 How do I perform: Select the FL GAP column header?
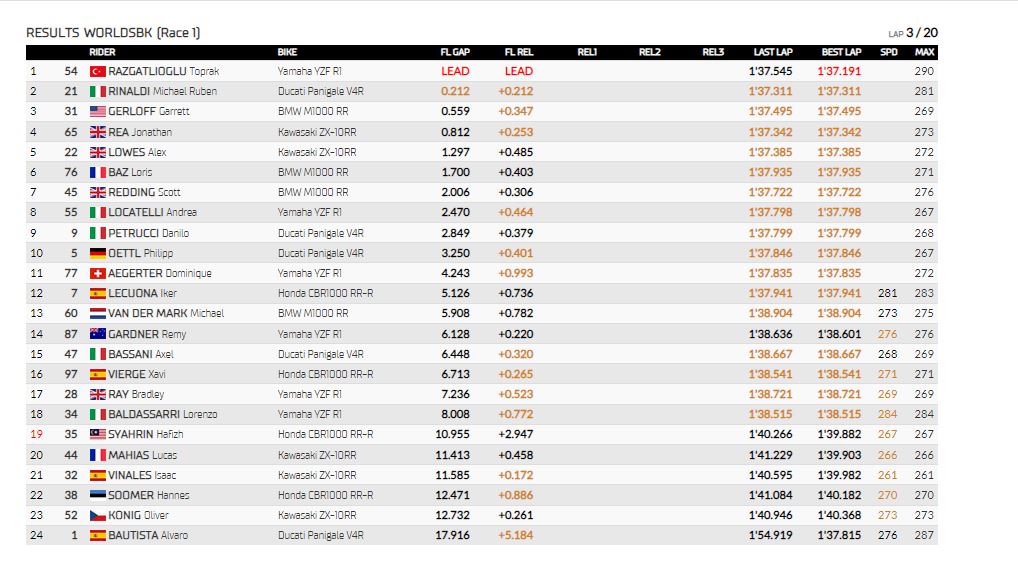455,52
